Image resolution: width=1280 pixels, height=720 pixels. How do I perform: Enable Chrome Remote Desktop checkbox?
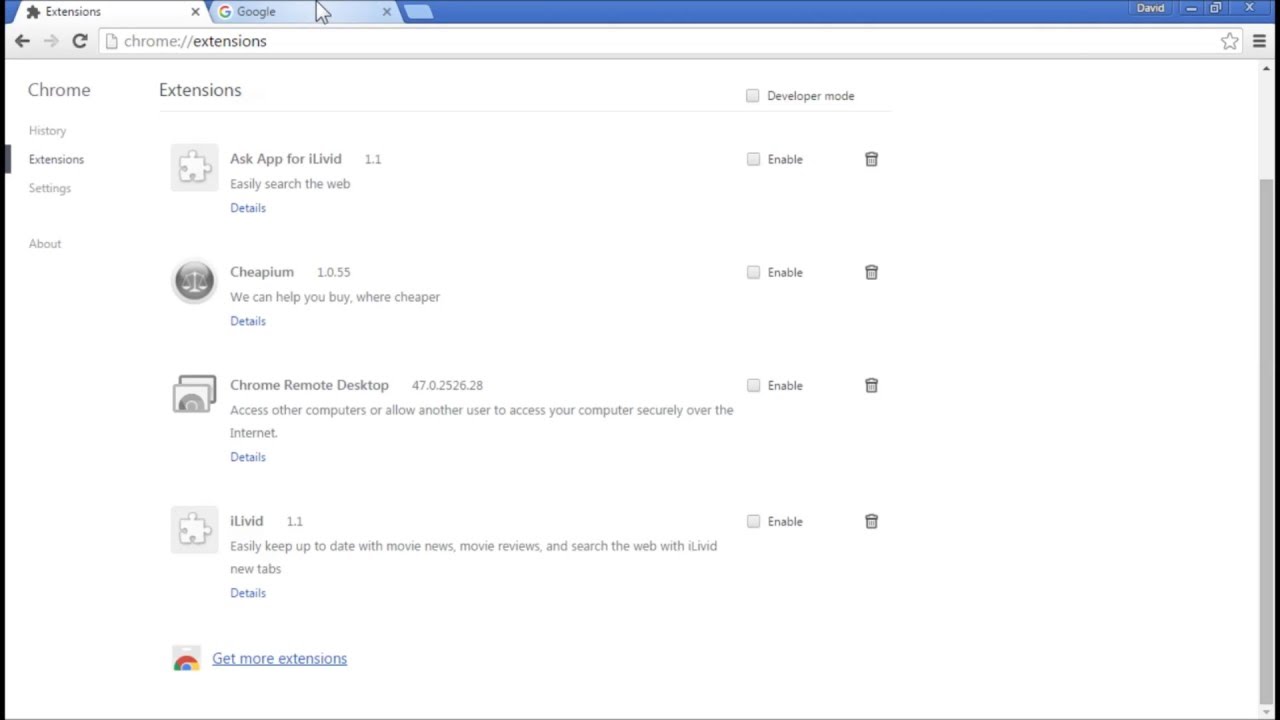[753, 385]
